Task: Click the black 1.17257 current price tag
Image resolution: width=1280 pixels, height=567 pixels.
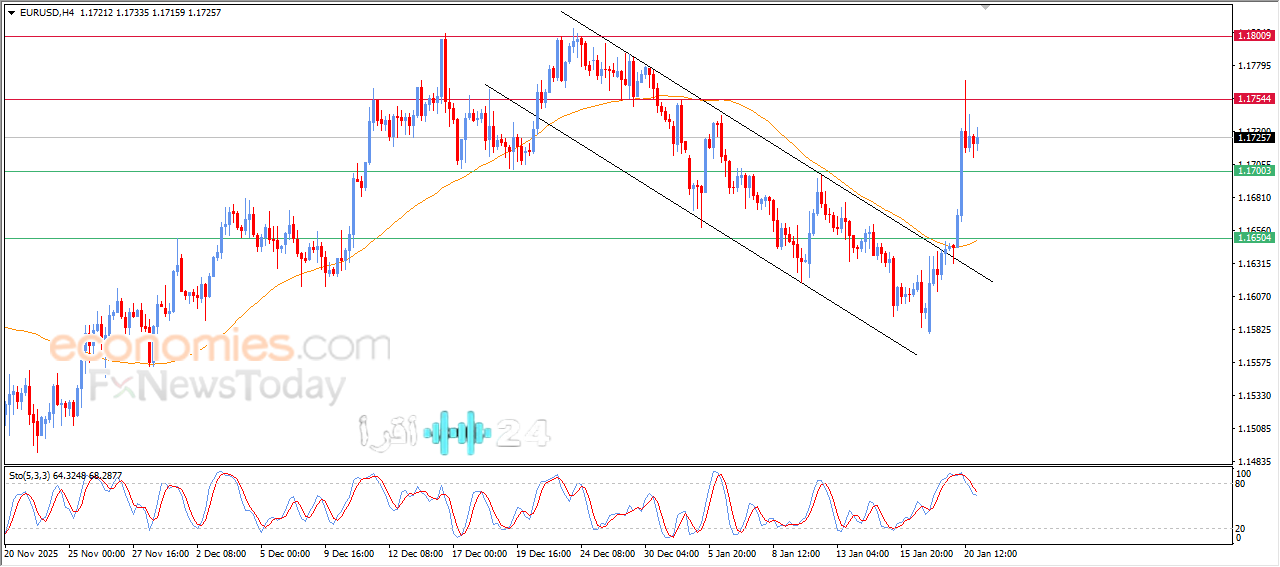Action: [x=1254, y=138]
